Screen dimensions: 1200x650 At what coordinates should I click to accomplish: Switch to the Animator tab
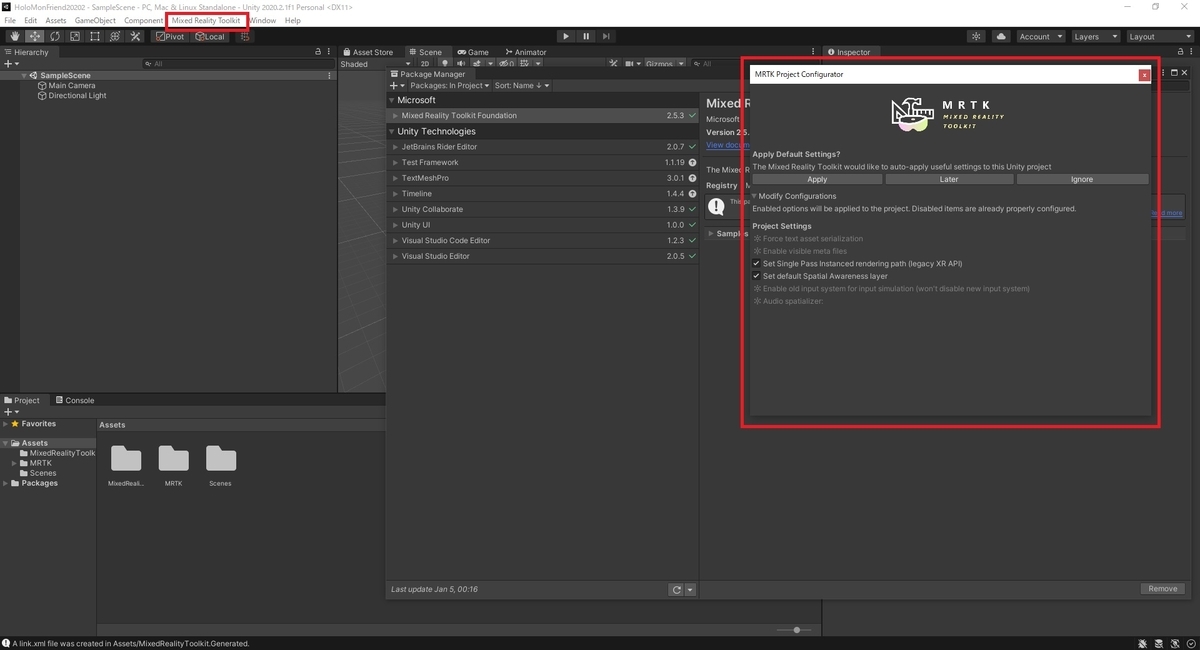click(525, 52)
